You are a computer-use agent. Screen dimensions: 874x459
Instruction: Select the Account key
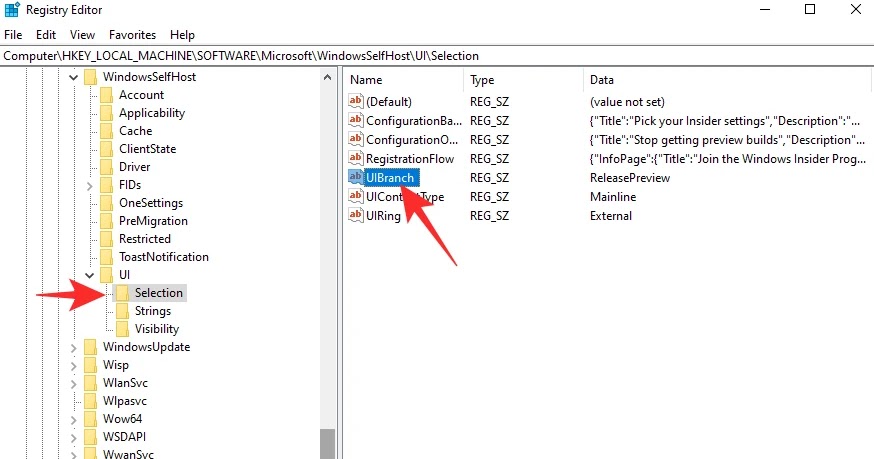[x=142, y=95]
